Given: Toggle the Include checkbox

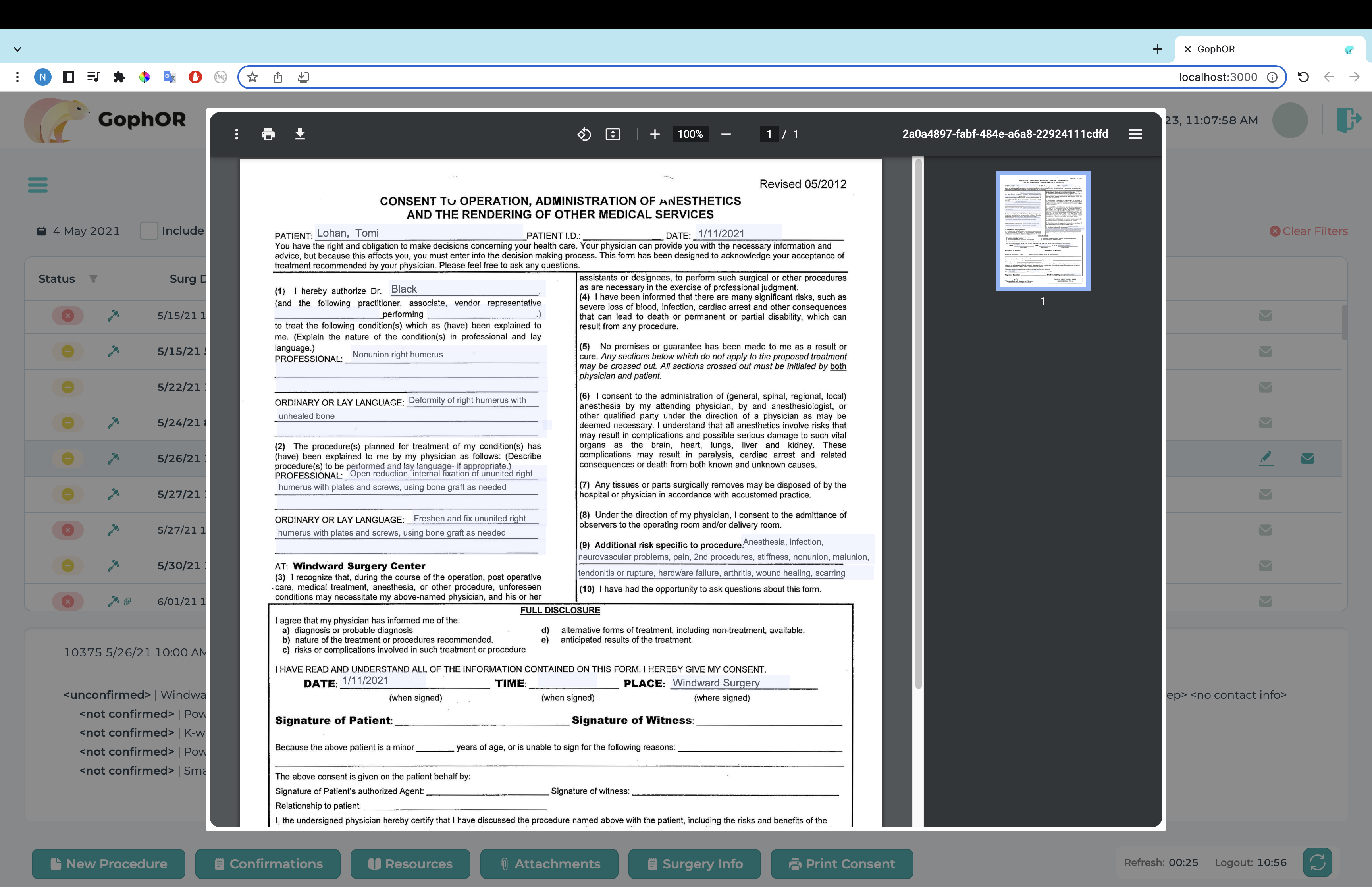Looking at the screenshot, I should pos(149,231).
